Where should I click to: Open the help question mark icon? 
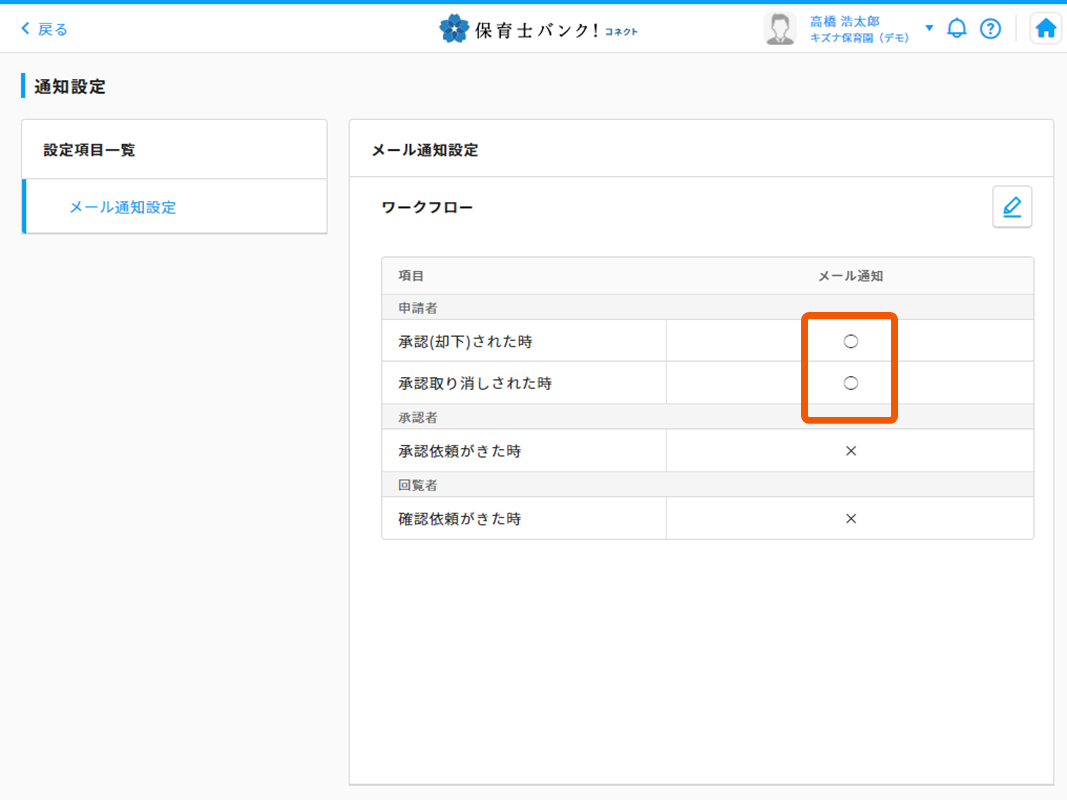[x=990, y=29]
